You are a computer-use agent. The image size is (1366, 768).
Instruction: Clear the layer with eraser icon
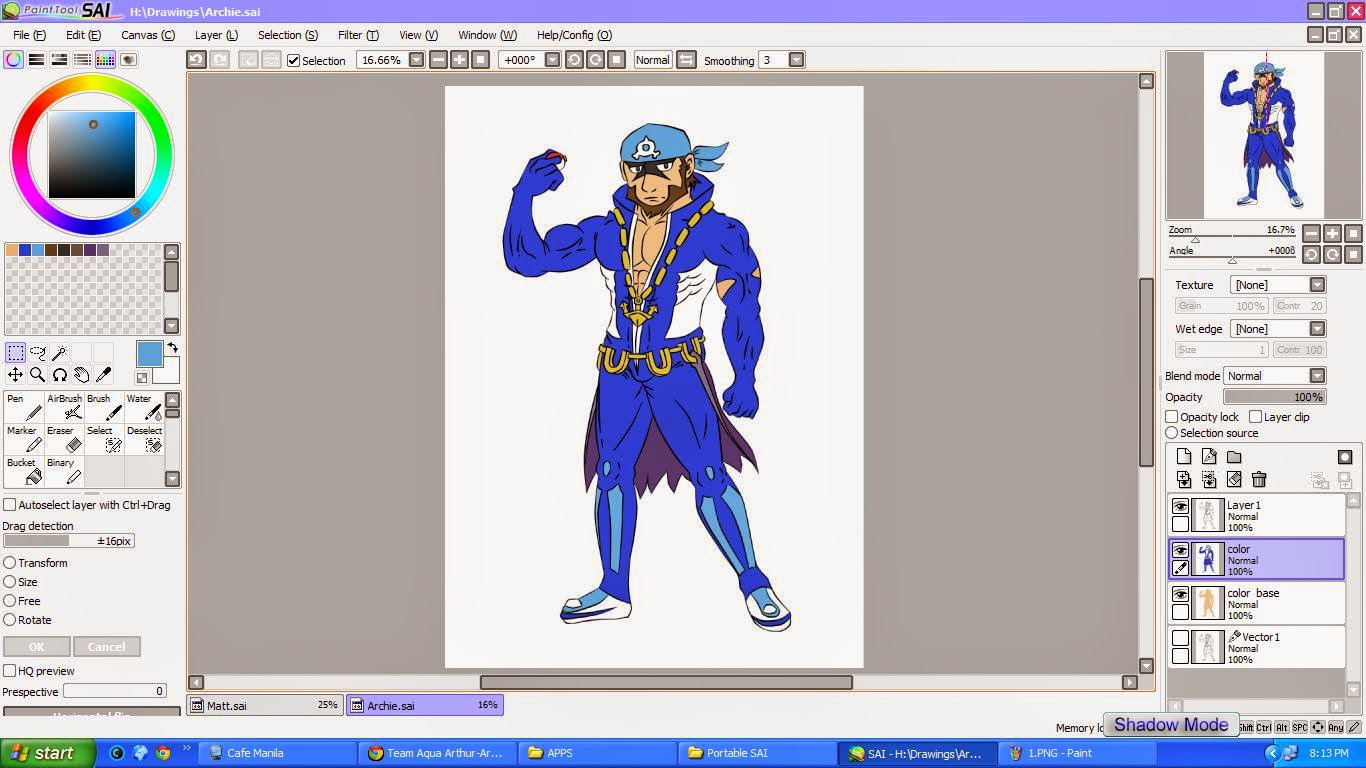(1234, 480)
